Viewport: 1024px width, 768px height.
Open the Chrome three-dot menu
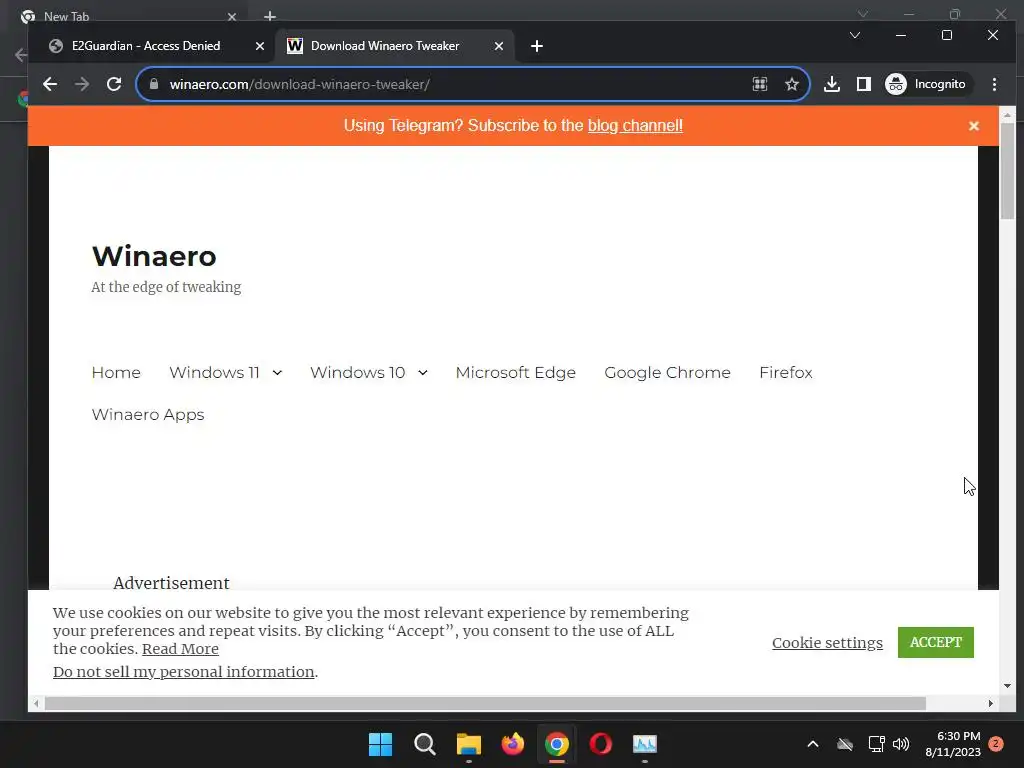coord(994,84)
